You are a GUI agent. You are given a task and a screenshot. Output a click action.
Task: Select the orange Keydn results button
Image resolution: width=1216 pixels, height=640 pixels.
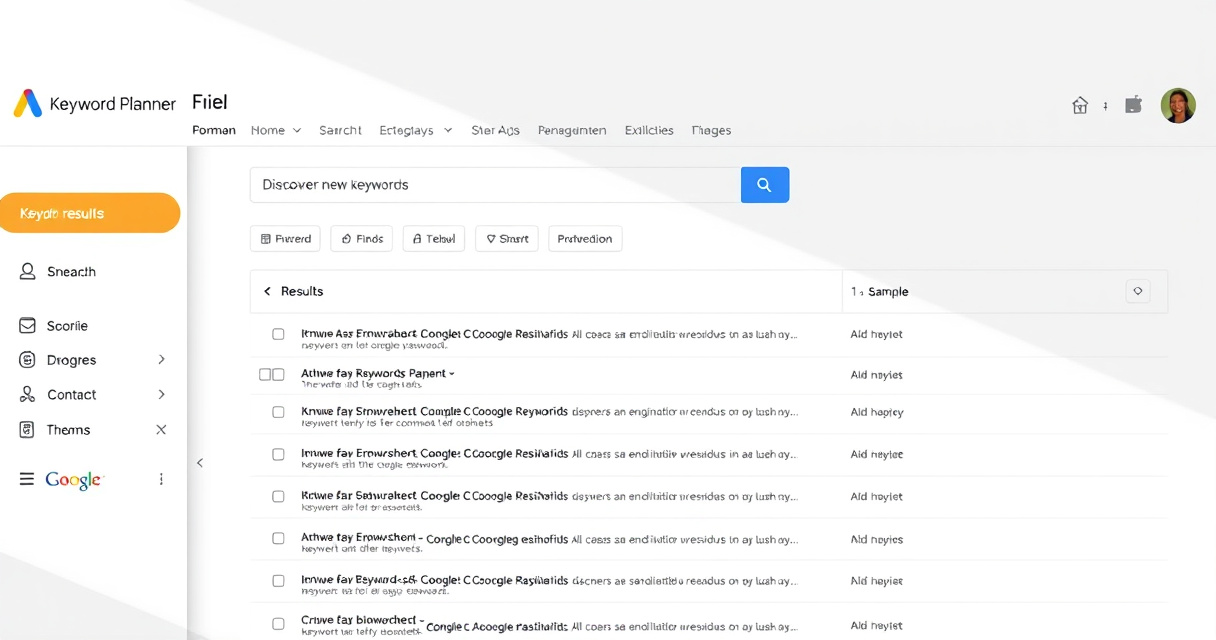(90, 213)
